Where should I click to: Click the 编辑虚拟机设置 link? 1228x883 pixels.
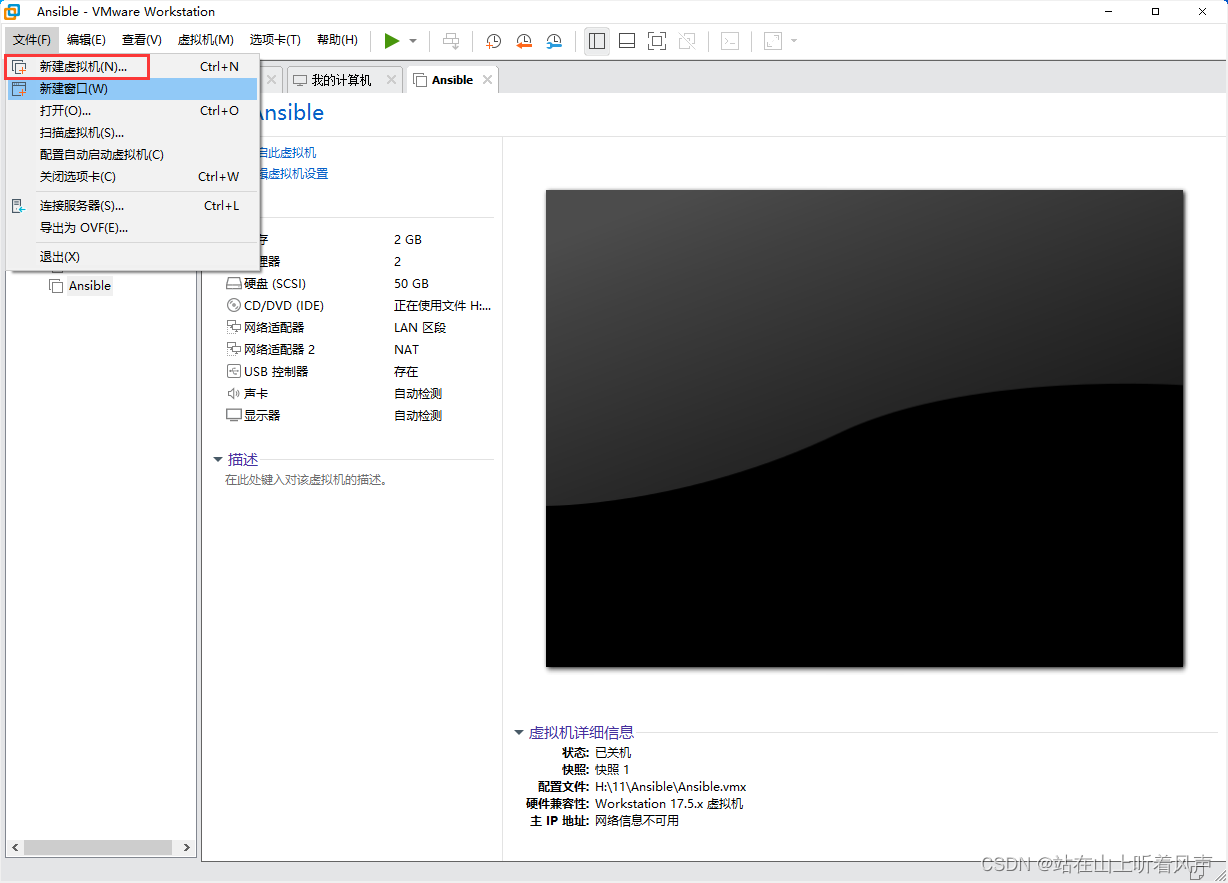point(292,174)
